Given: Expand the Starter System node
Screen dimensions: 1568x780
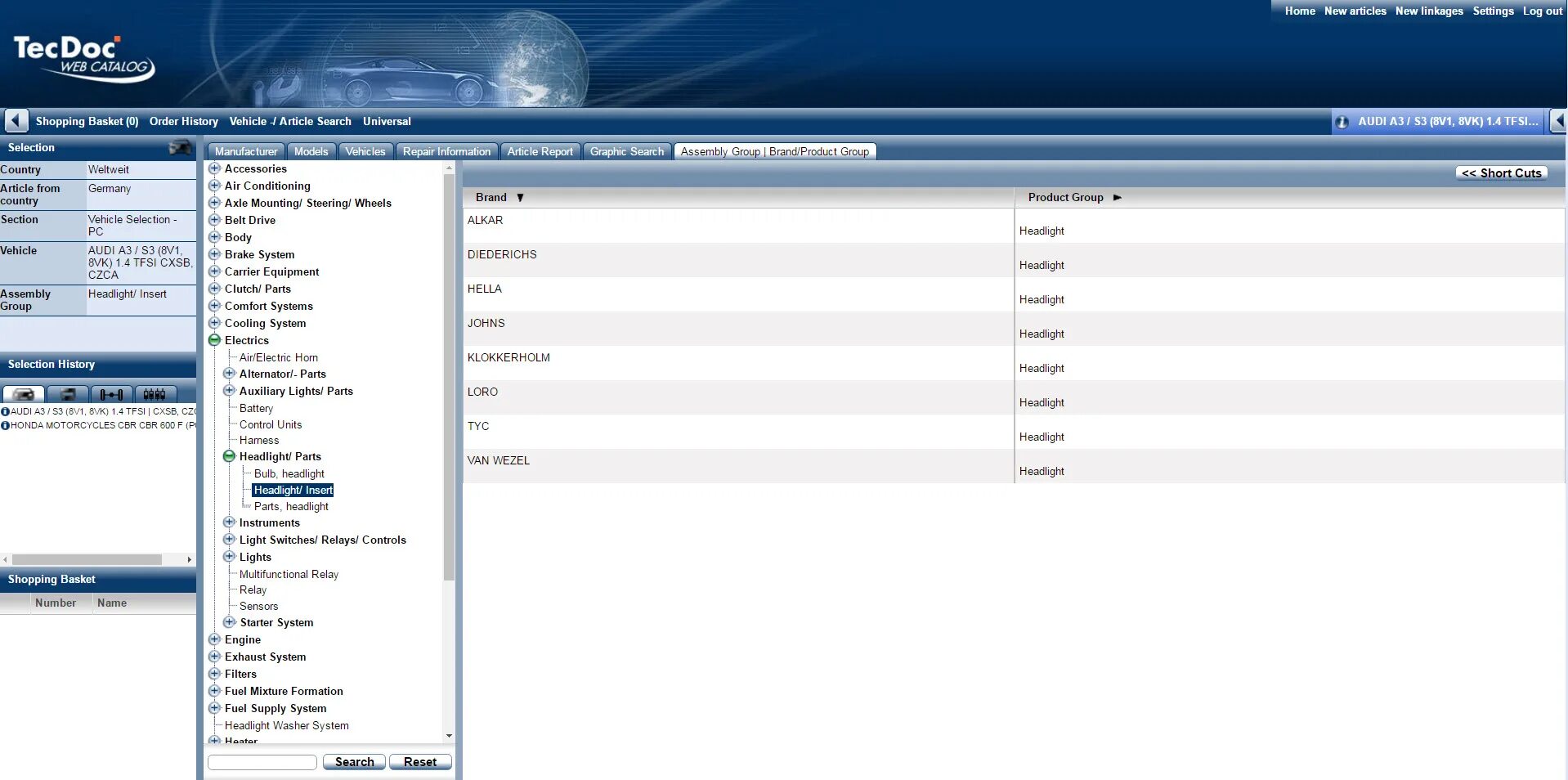Looking at the screenshot, I should pyautogui.click(x=229, y=622).
